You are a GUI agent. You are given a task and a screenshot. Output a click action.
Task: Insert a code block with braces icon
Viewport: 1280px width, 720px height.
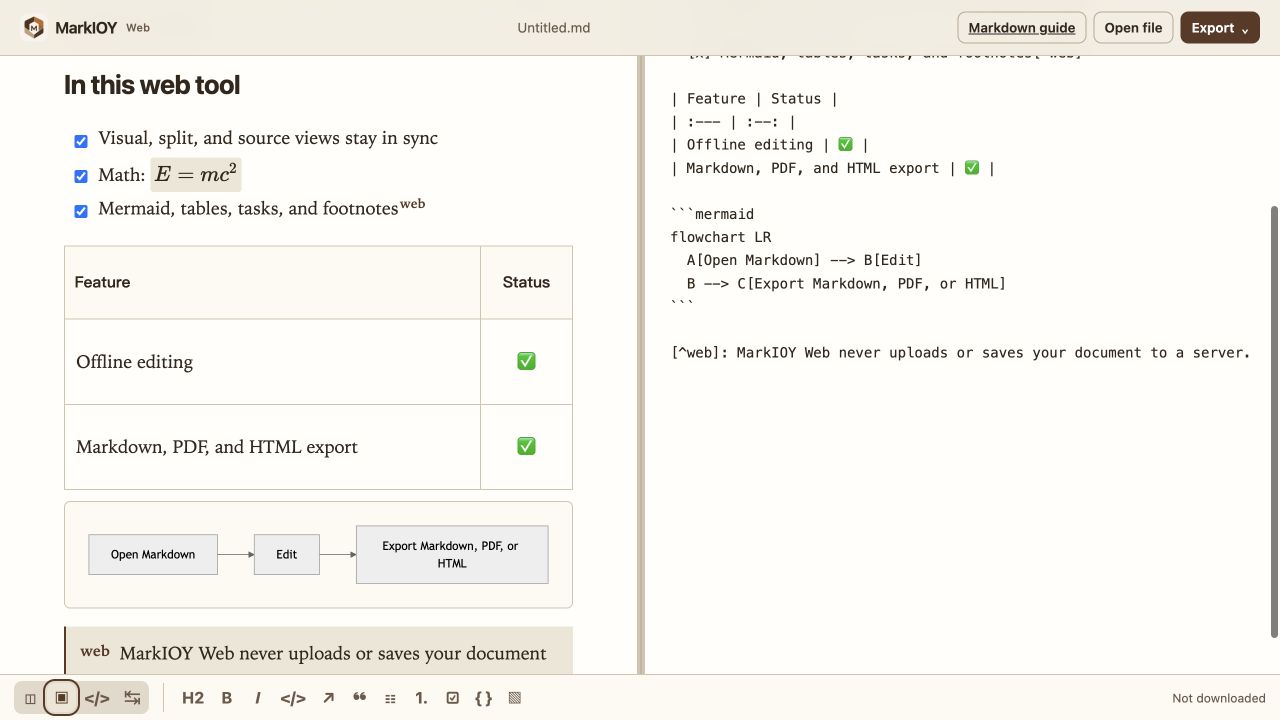tap(484, 698)
